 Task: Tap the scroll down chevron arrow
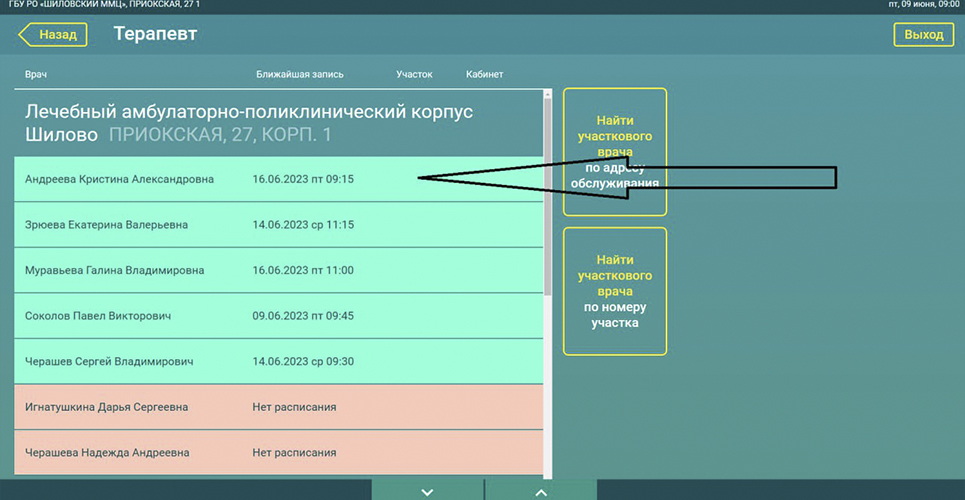427,491
